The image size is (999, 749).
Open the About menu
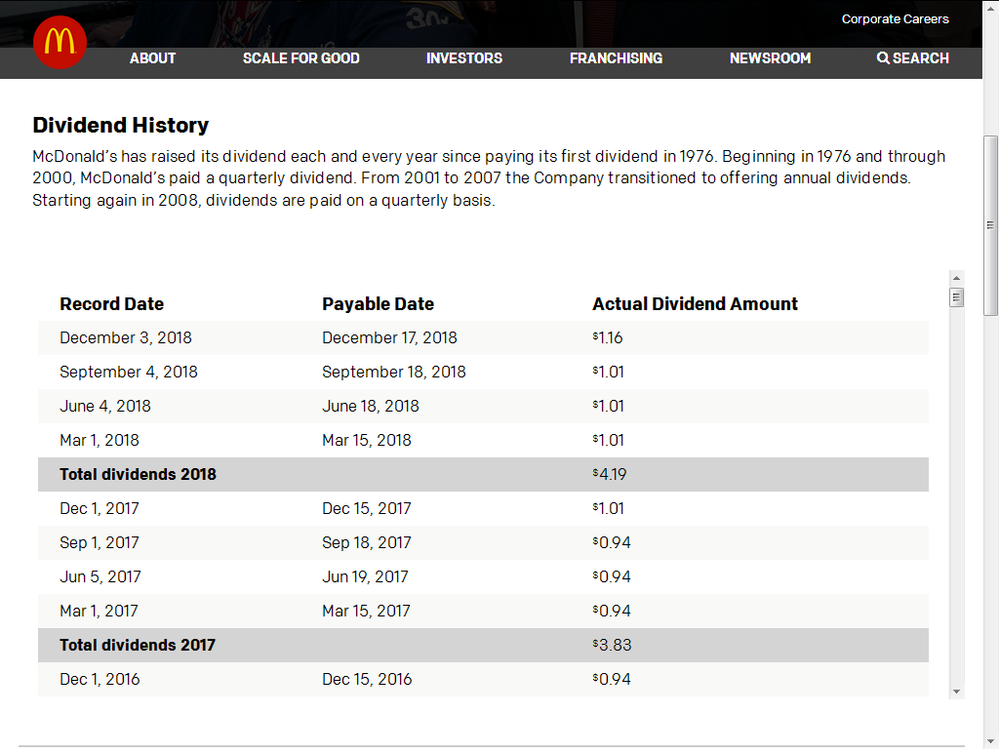click(x=152, y=58)
